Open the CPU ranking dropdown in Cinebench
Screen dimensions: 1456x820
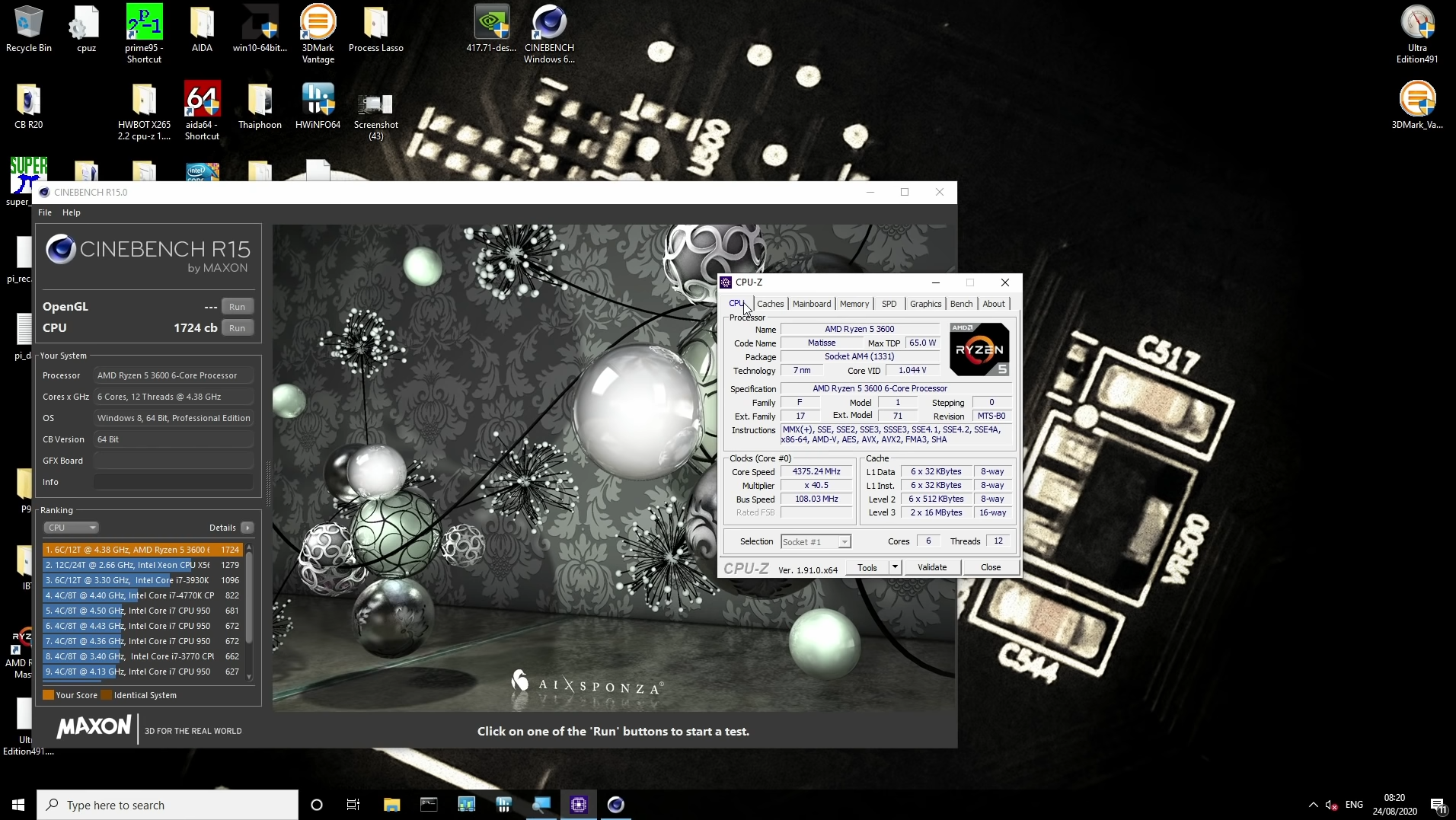click(72, 528)
